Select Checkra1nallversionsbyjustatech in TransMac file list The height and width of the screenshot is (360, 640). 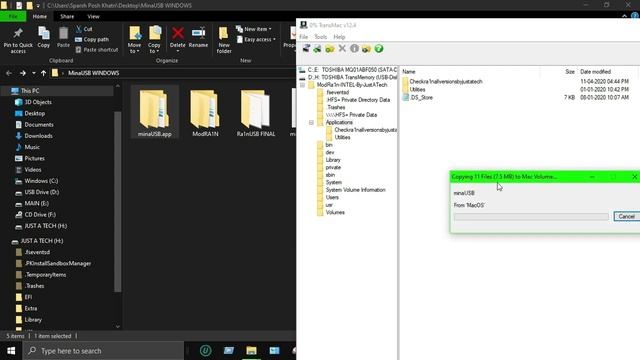(446, 82)
